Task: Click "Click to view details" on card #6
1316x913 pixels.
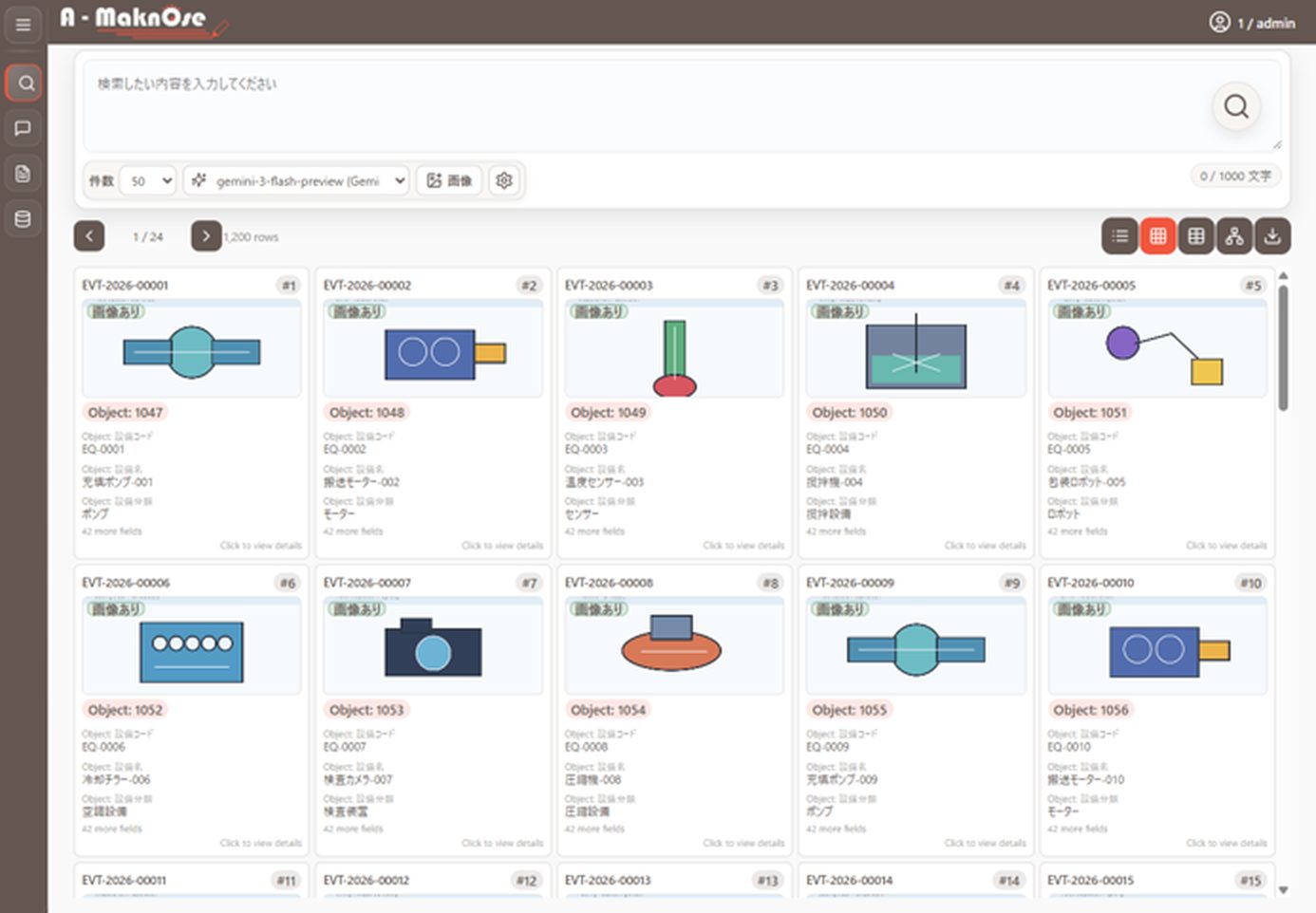Action: tap(261, 843)
